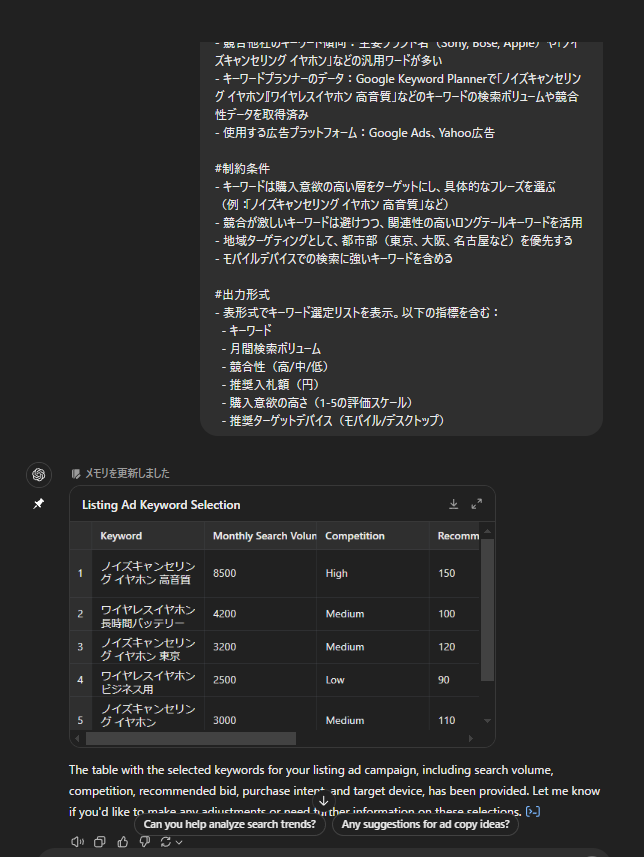
Task: Select the 100 recommended bid cell
Action: click(x=454, y=614)
